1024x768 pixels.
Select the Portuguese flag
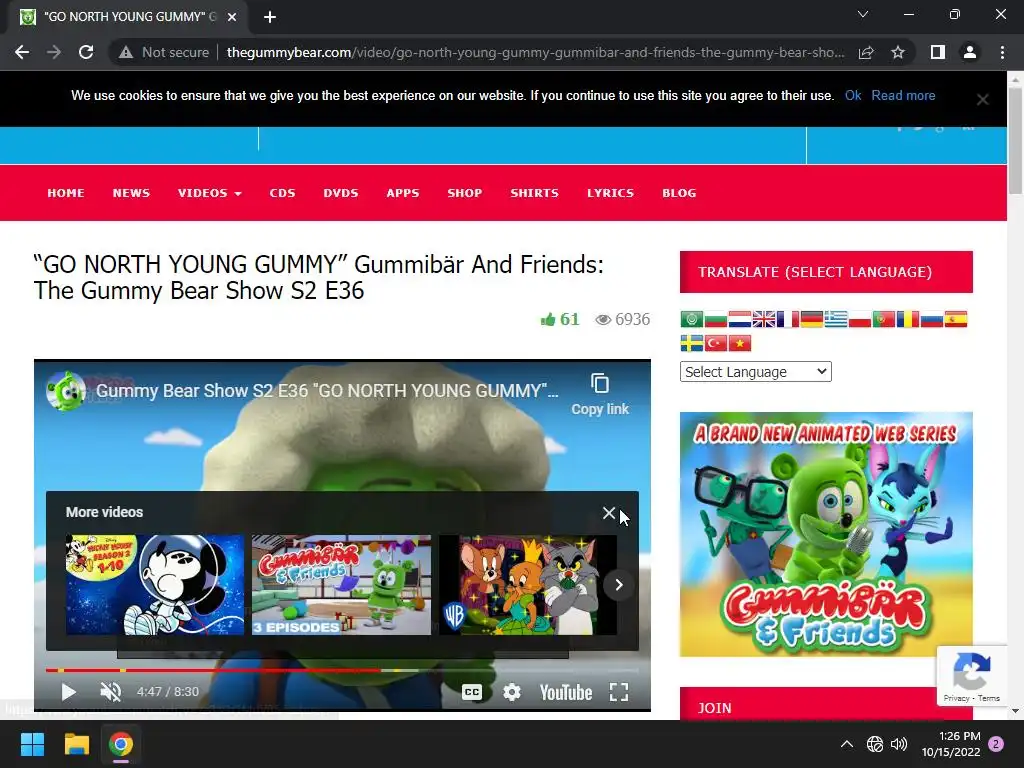pyautogui.click(x=884, y=319)
